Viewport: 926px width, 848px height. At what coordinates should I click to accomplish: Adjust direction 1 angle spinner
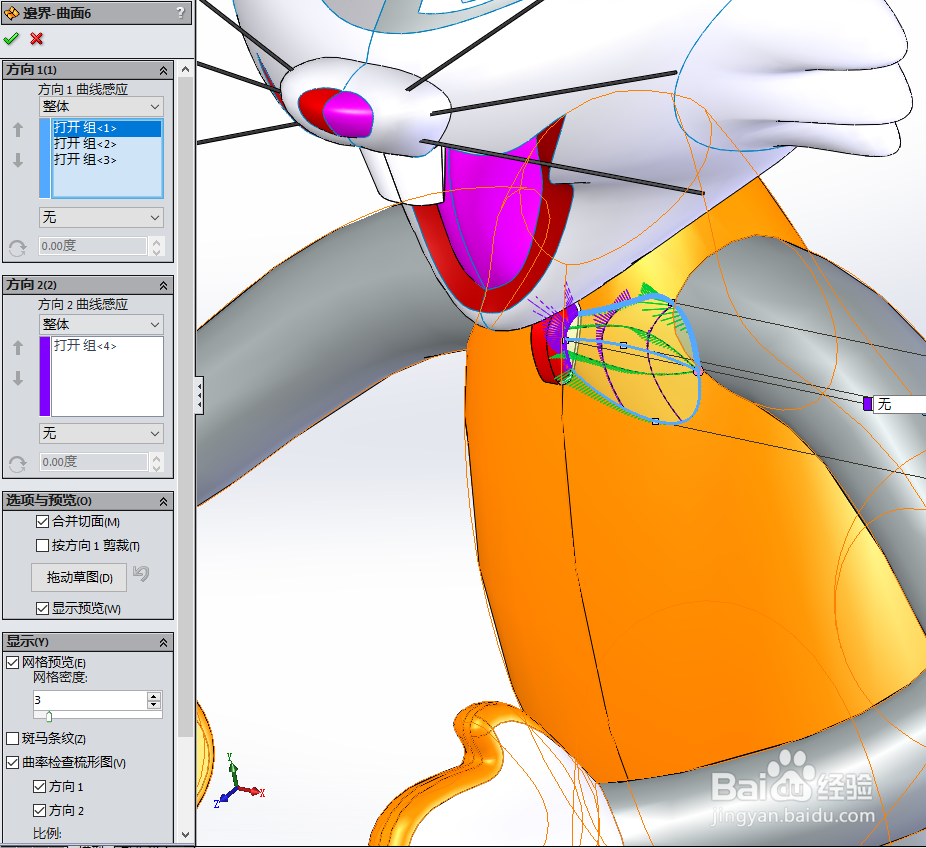pyautogui.click(x=156, y=246)
